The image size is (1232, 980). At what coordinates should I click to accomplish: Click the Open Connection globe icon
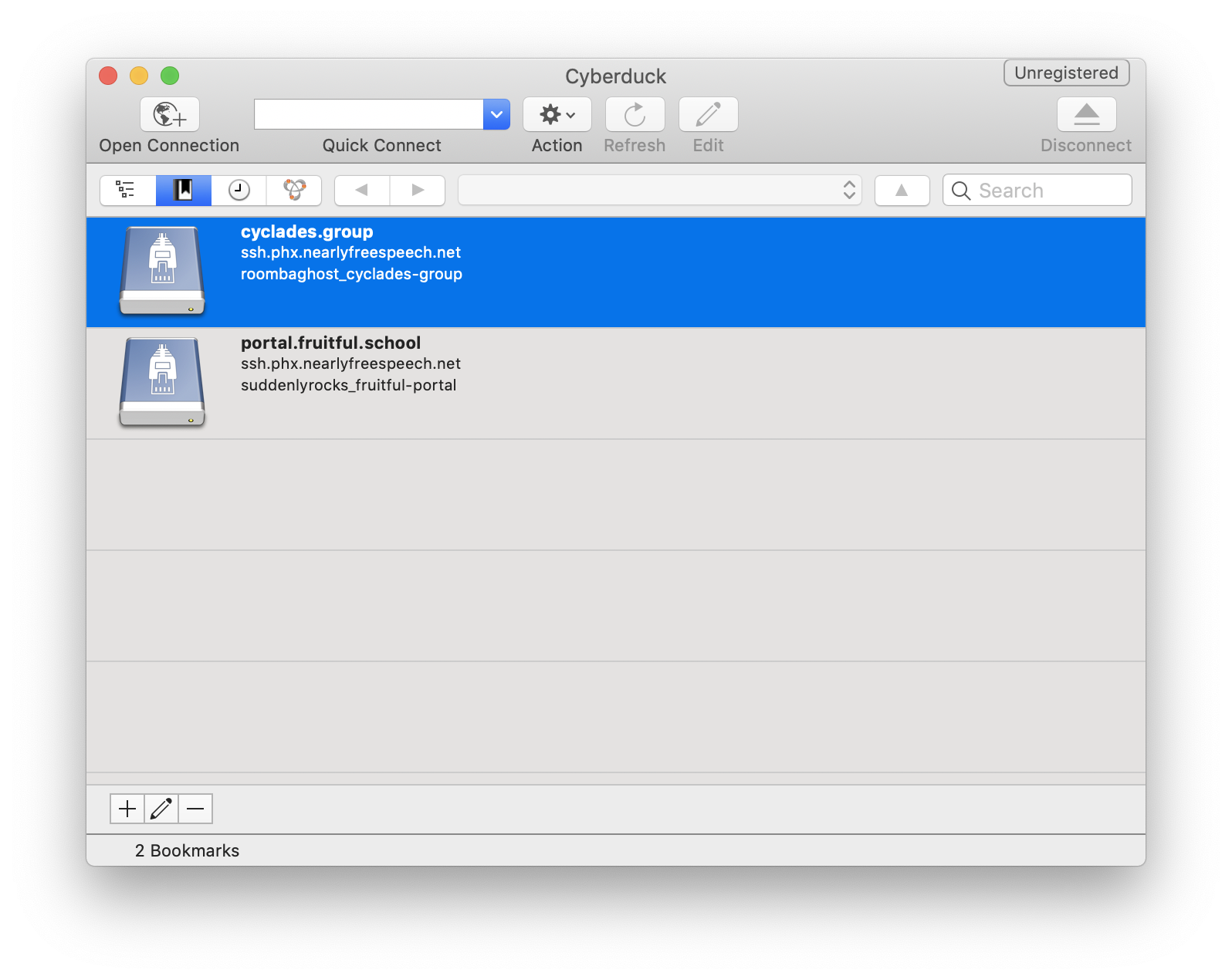(170, 115)
